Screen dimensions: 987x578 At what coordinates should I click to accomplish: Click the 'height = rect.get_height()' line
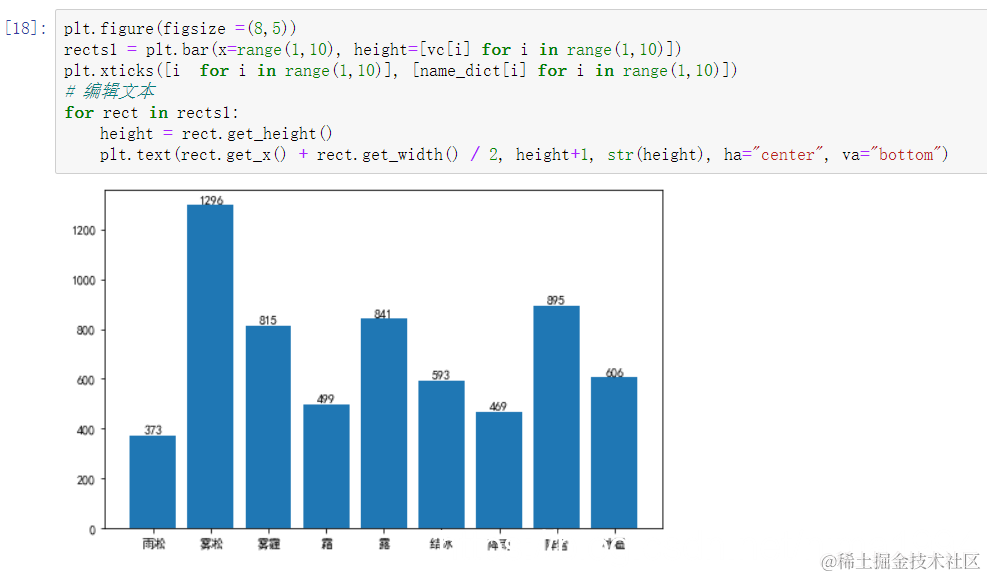[x=216, y=133]
